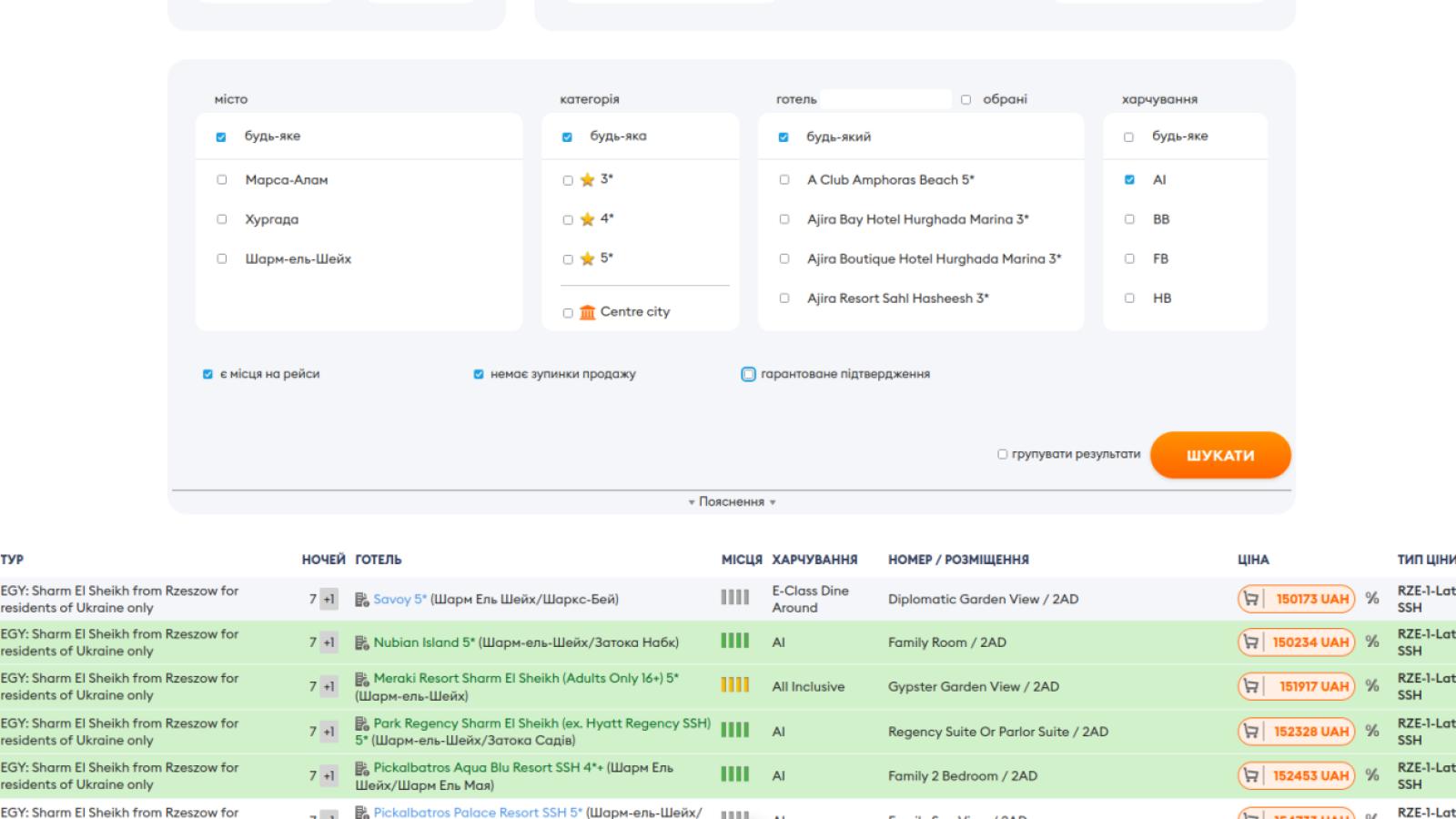Click the hotel building icon before Savoy 5*
Viewport: 1456px width, 819px height.
(362, 599)
